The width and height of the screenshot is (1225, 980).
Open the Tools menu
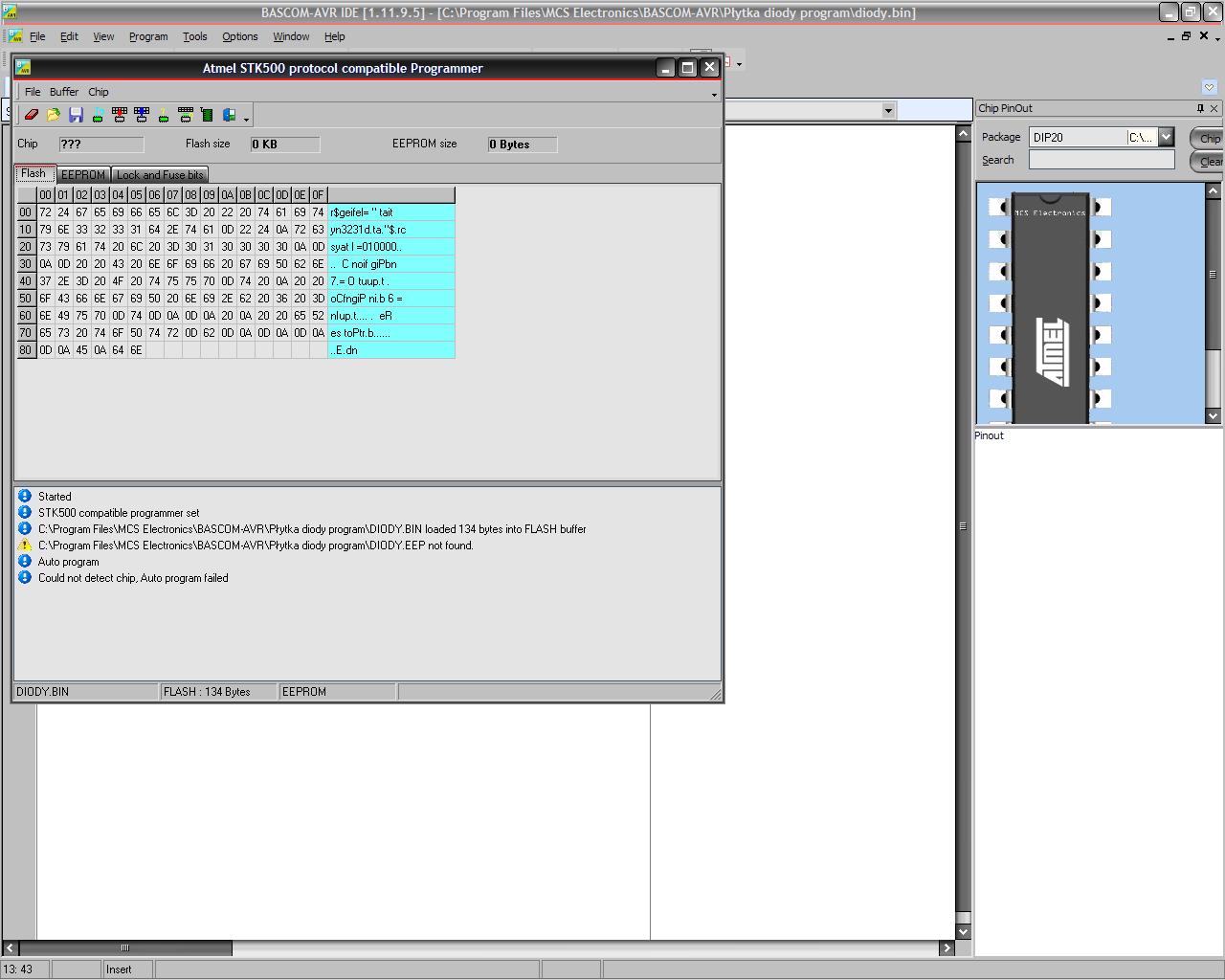[194, 36]
